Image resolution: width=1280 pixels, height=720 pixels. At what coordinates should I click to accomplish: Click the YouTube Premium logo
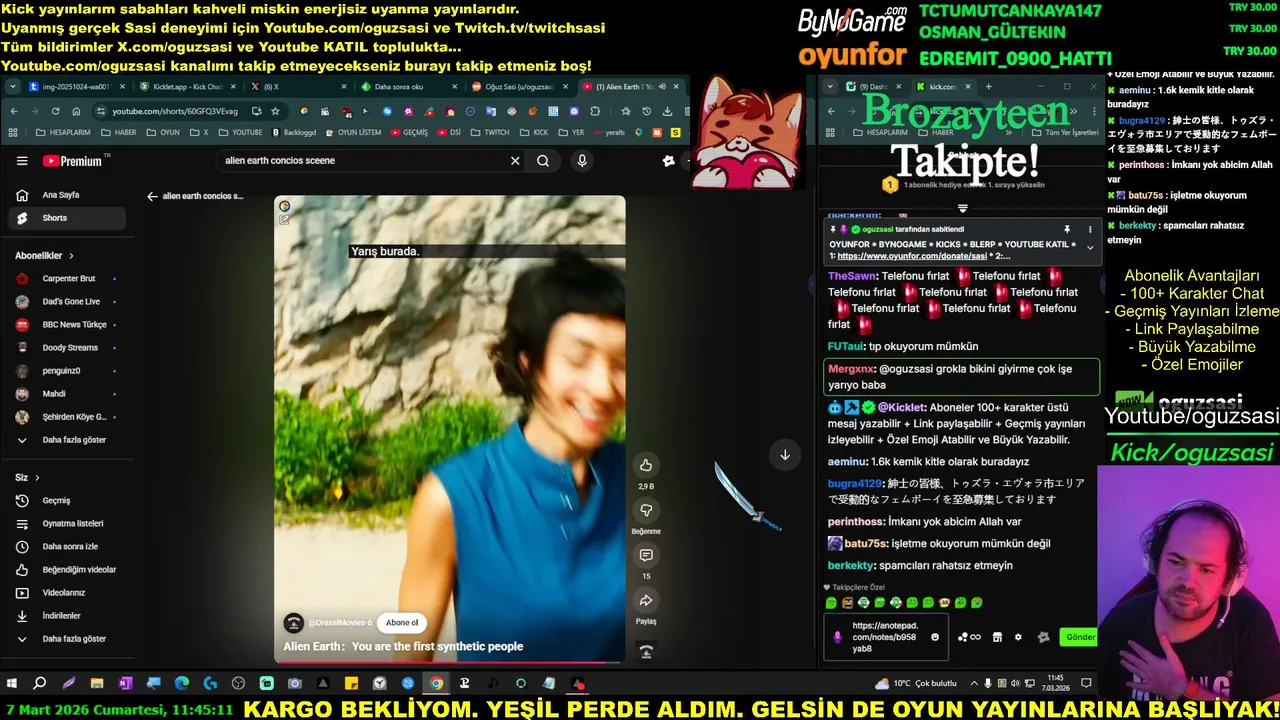(x=72, y=161)
